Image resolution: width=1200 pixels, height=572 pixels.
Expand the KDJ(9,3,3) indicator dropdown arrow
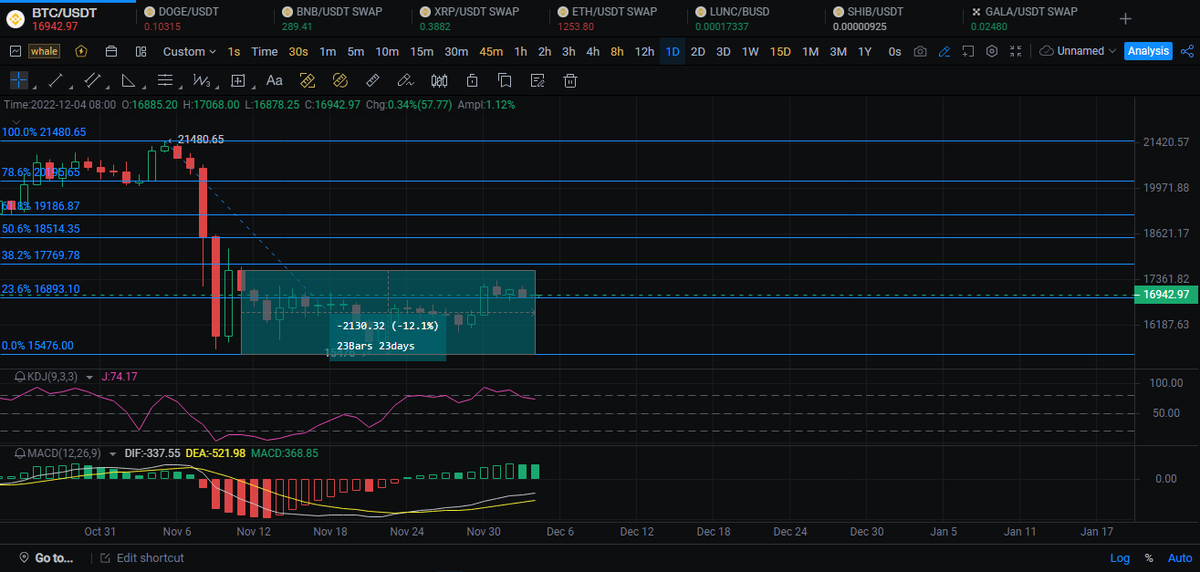tap(90, 377)
